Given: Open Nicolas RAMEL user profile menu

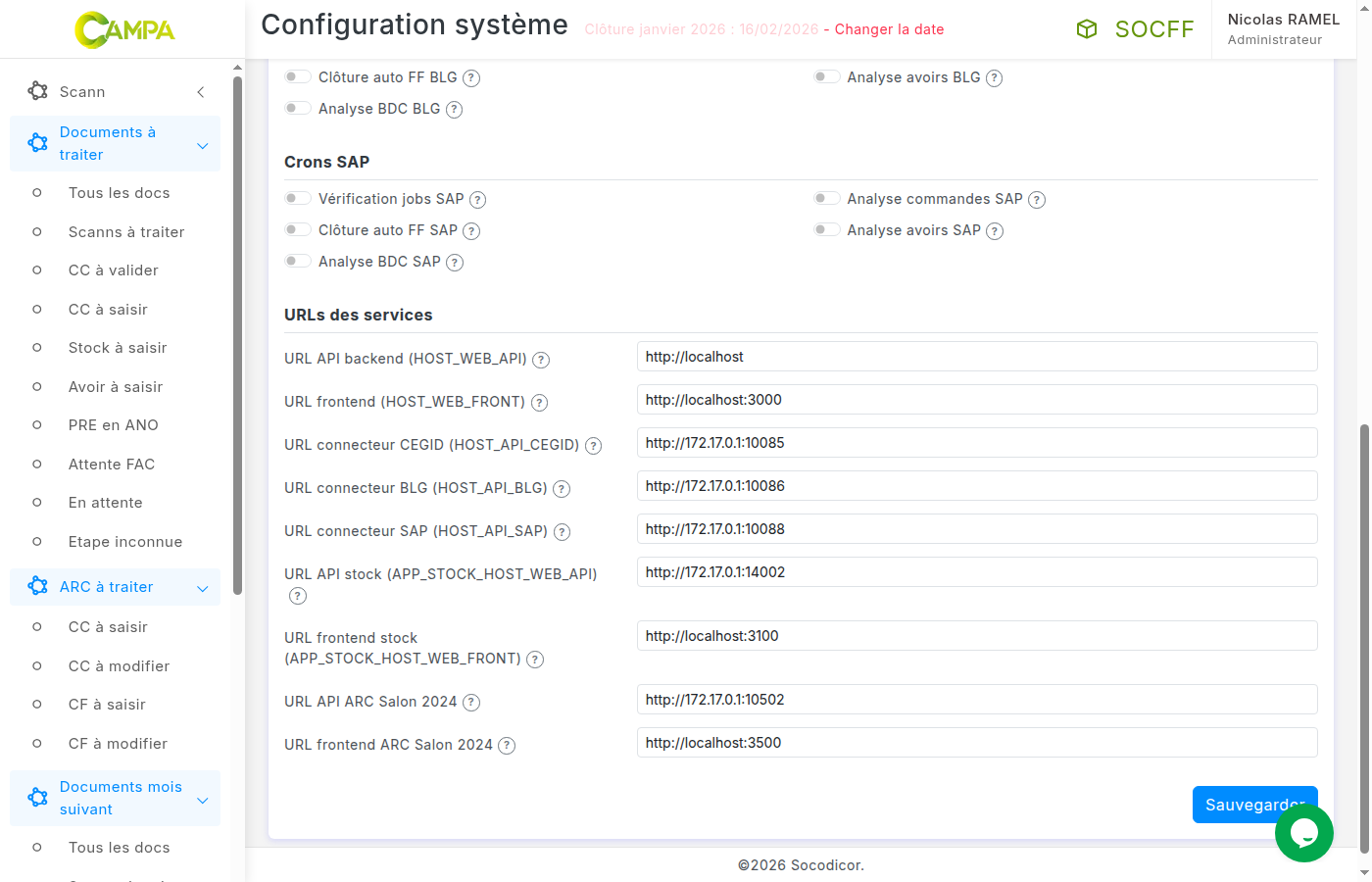Looking at the screenshot, I should click(x=1283, y=29).
